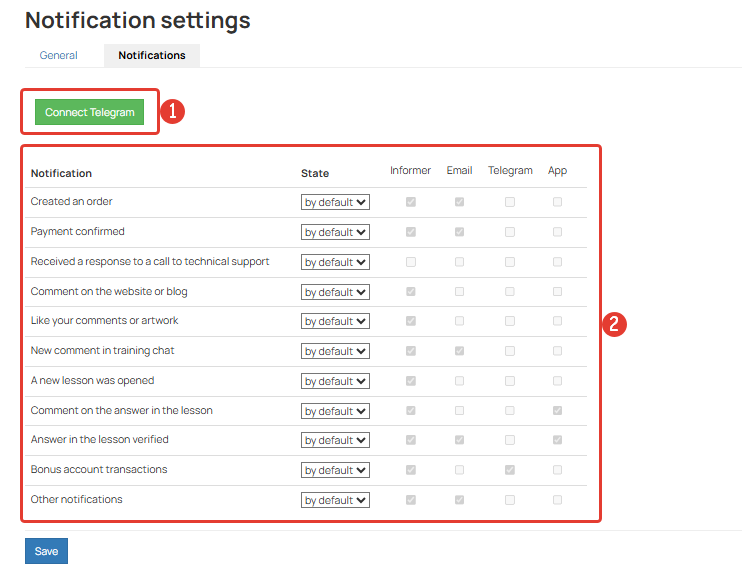Toggle App checkbox for Comment on the answer in the lesson
This screenshot has width=742, height=570.
coord(557,410)
